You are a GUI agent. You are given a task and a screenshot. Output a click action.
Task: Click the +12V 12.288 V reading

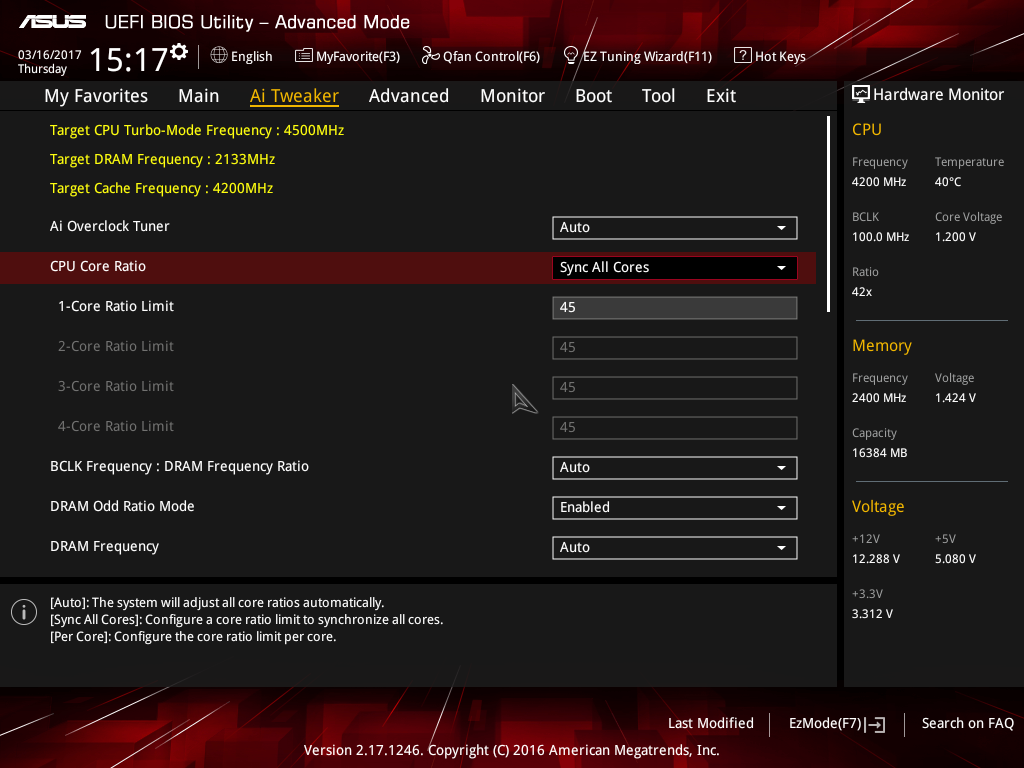pos(876,559)
